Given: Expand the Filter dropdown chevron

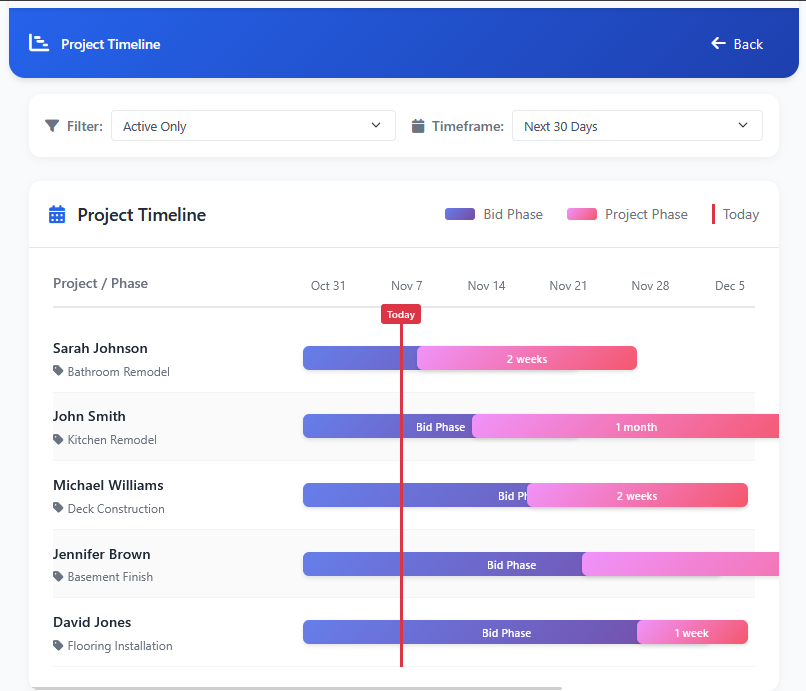Looking at the screenshot, I should tap(377, 126).
